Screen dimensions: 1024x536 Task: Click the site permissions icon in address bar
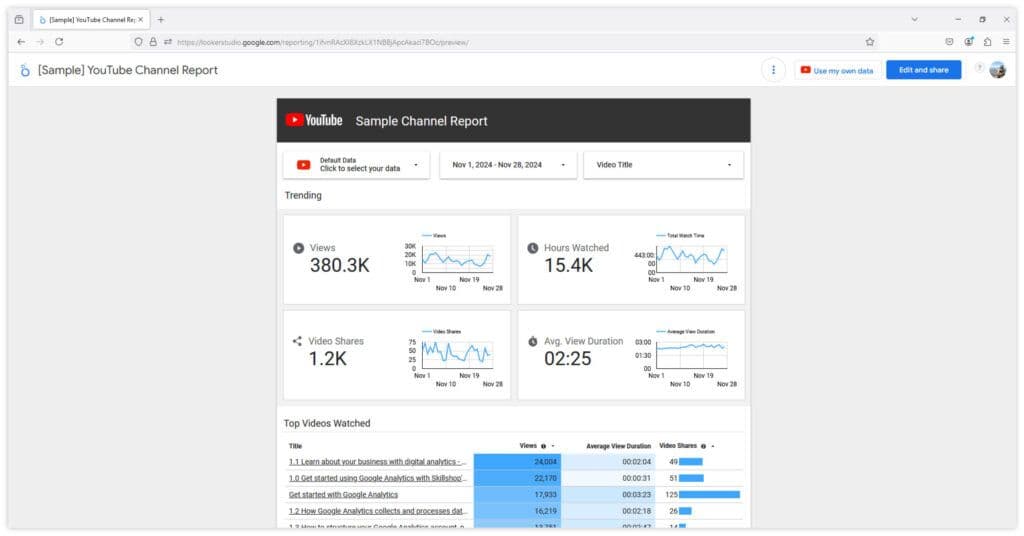pyautogui.click(x=168, y=42)
